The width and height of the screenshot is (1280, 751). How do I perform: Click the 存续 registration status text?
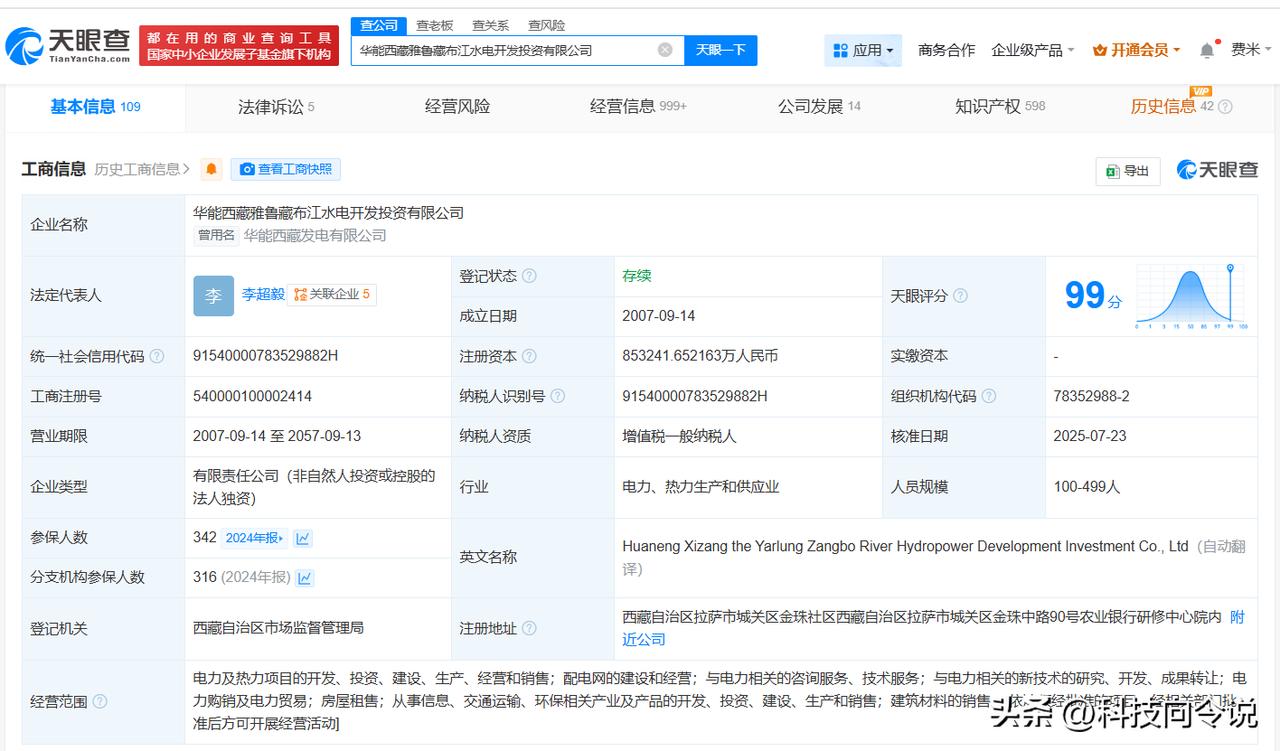coord(637,276)
